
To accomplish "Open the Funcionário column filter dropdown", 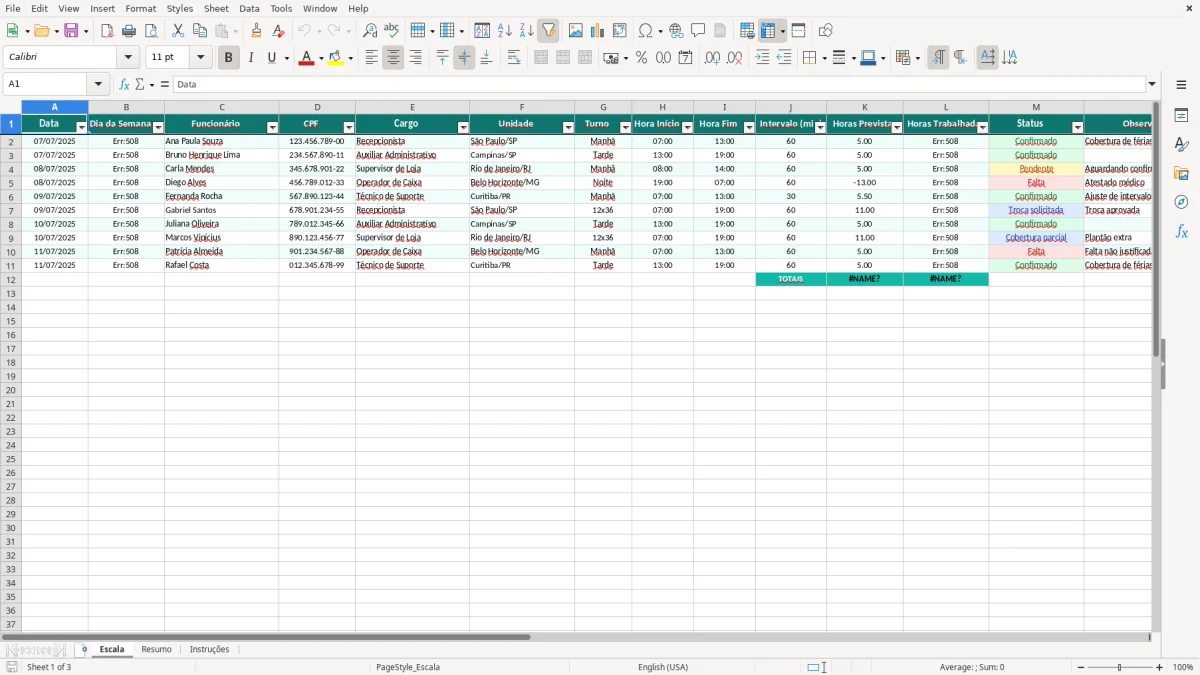I will (x=272, y=127).
